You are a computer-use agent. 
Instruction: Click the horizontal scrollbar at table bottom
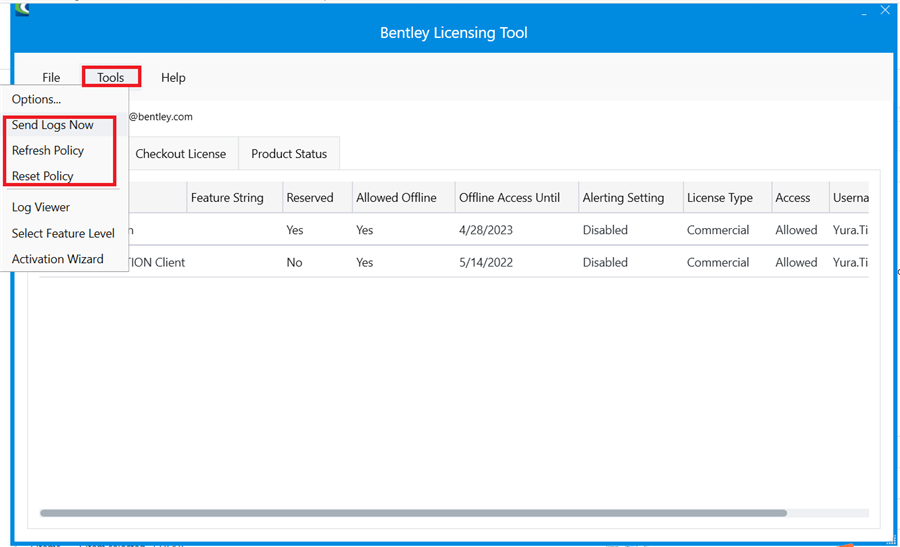(412, 513)
